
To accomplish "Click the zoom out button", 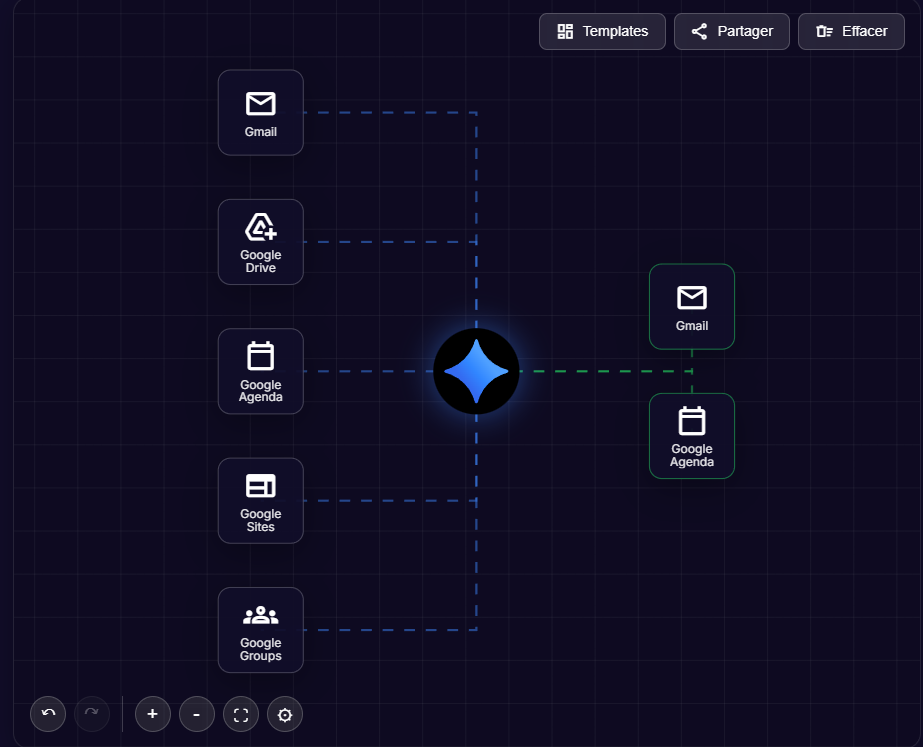I will point(196,714).
